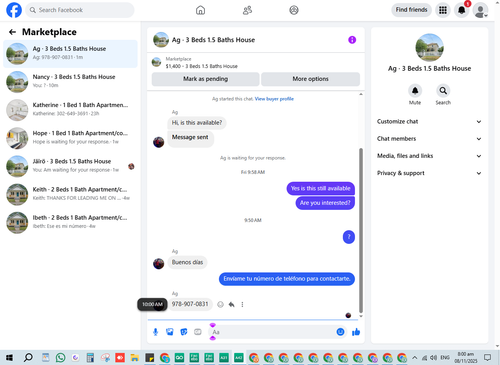Send a thumbs-up like
This screenshot has width=500, height=365.
click(x=356, y=332)
